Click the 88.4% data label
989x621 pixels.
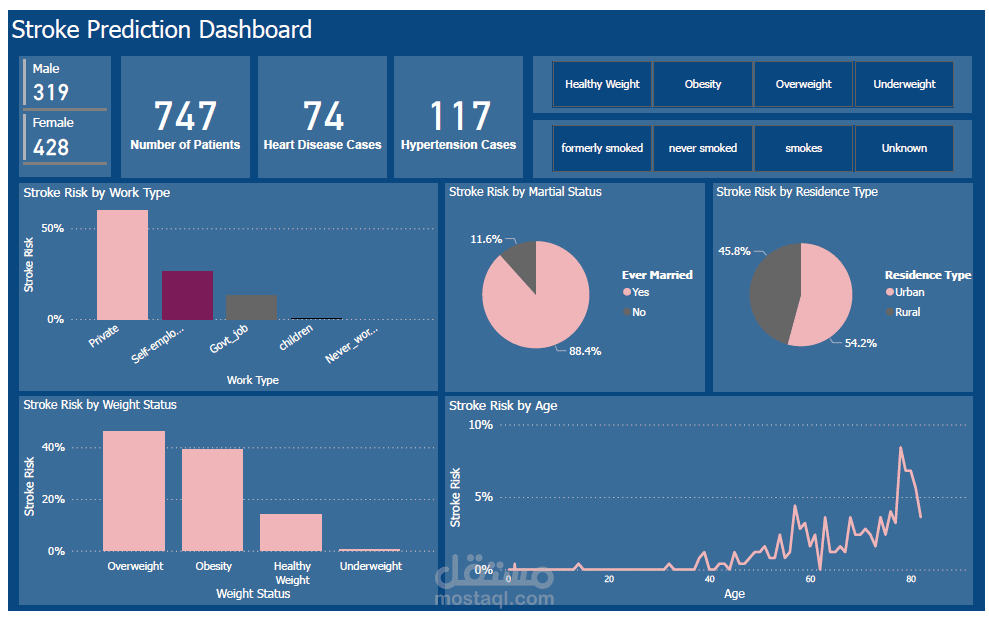pyautogui.click(x=585, y=351)
